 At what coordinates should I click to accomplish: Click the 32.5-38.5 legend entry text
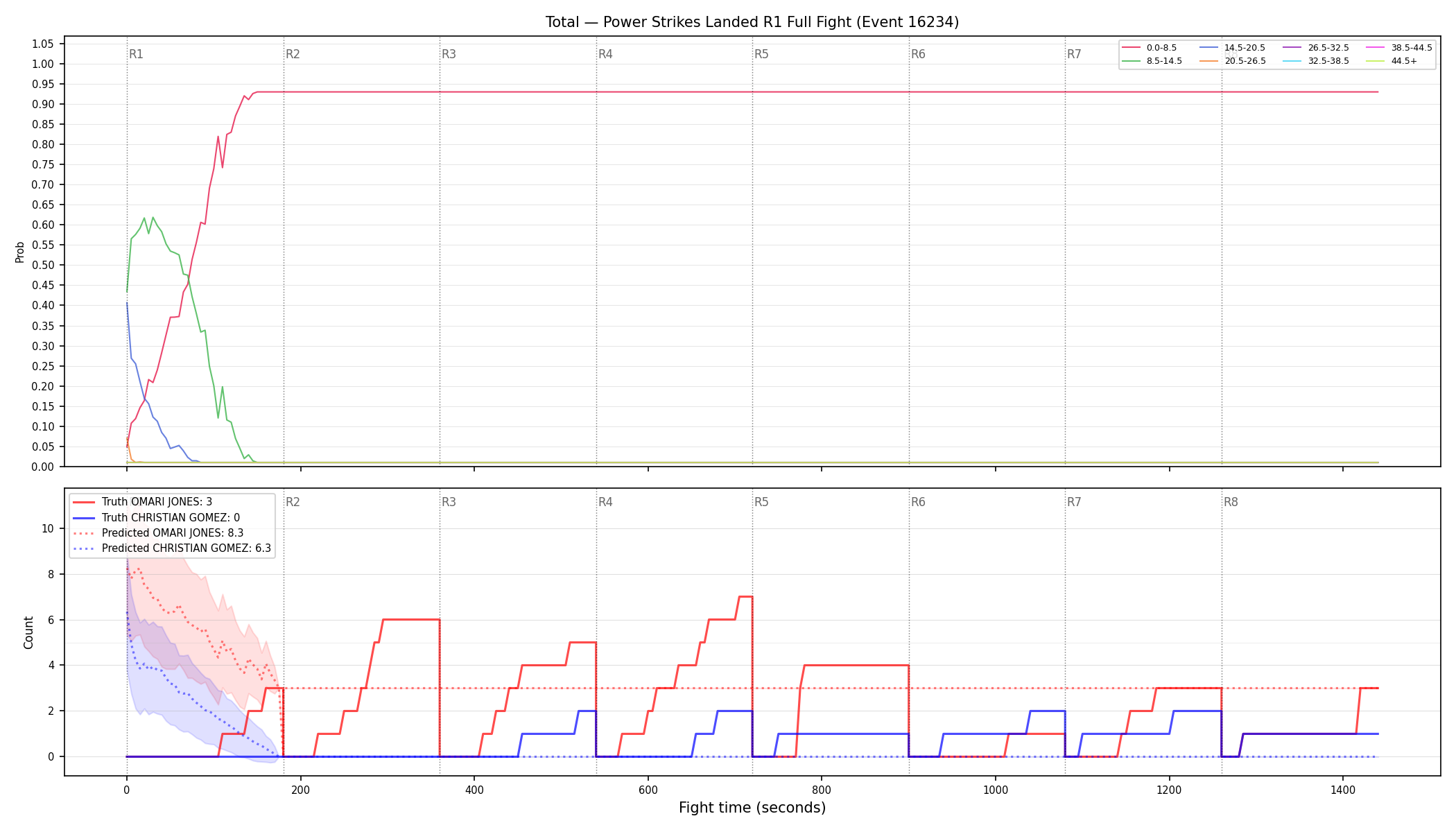[x=1328, y=61]
